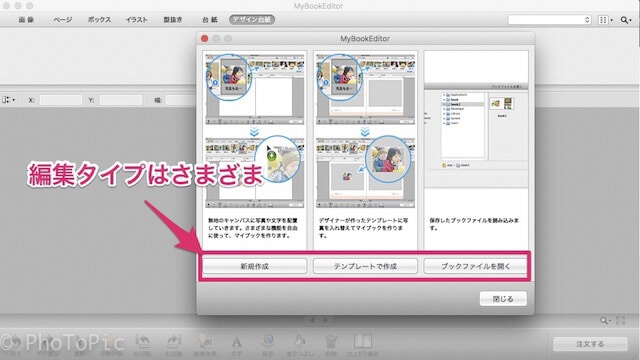Click the book file browser preview image
Image resolution: width=640 pixels, height=360 pixels.
pyautogui.click(x=476, y=135)
